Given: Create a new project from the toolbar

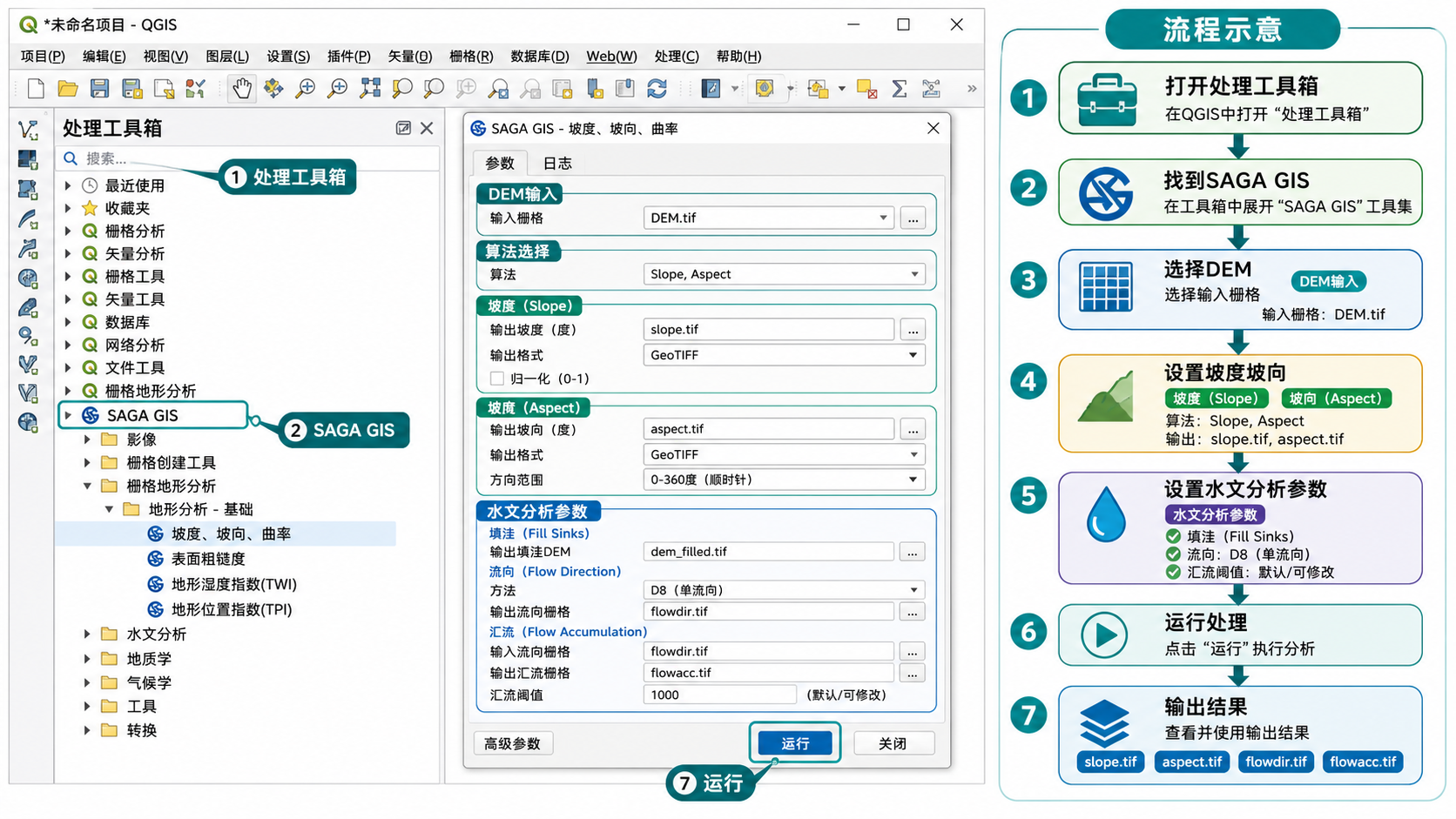Looking at the screenshot, I should 36,88.
